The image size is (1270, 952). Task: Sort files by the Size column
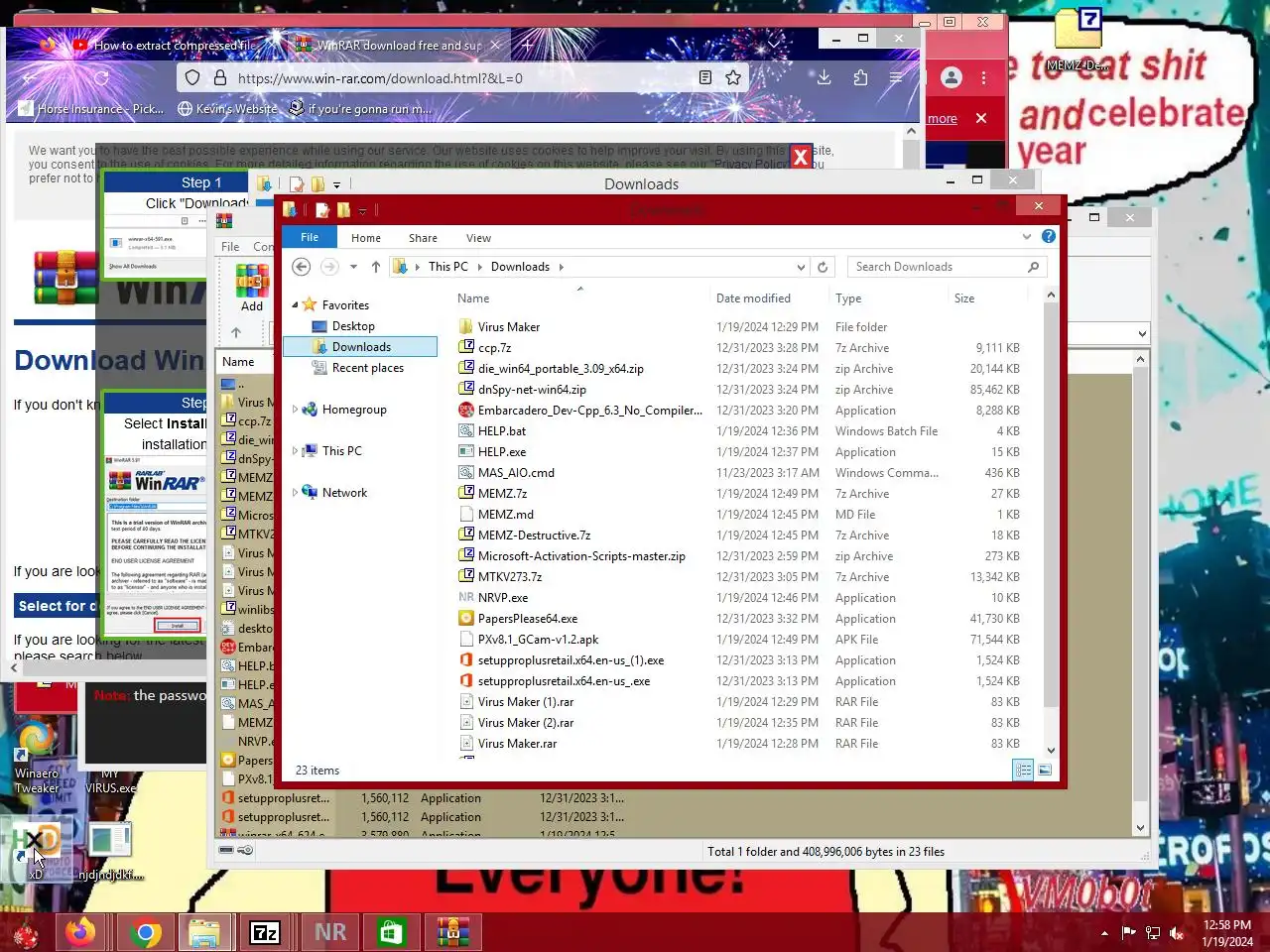[964, 298]
